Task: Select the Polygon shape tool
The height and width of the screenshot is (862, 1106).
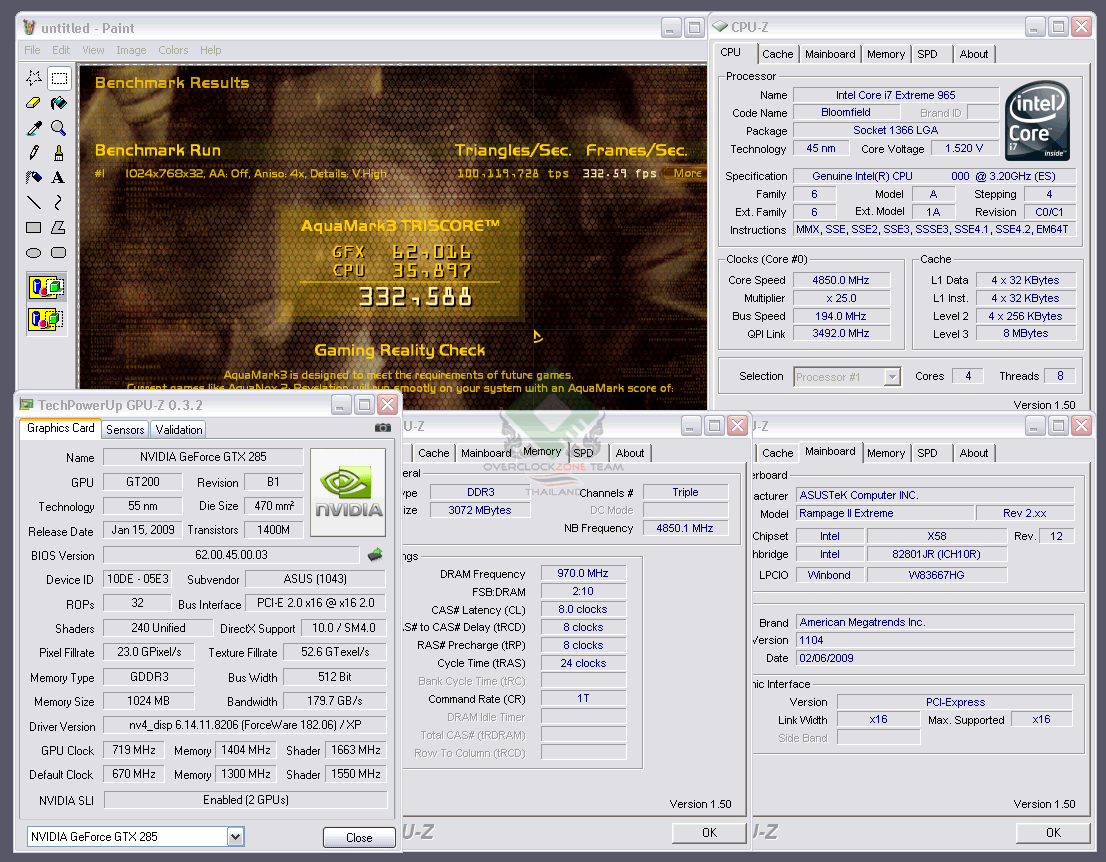Action: pos(59,227)
